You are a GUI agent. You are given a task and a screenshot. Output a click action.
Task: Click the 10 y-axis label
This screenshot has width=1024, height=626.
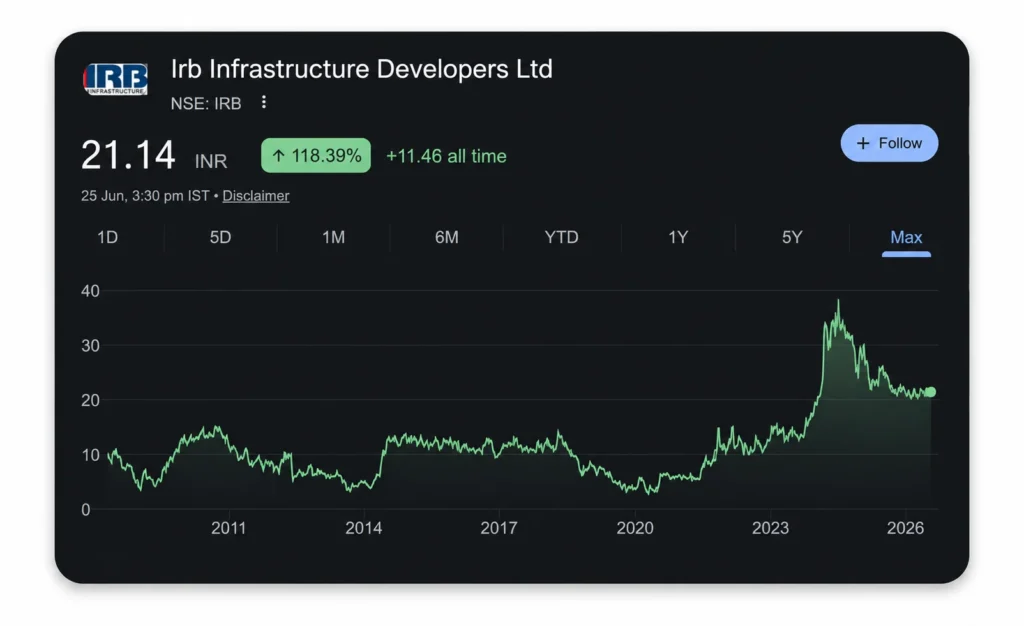tap(90, 455)
